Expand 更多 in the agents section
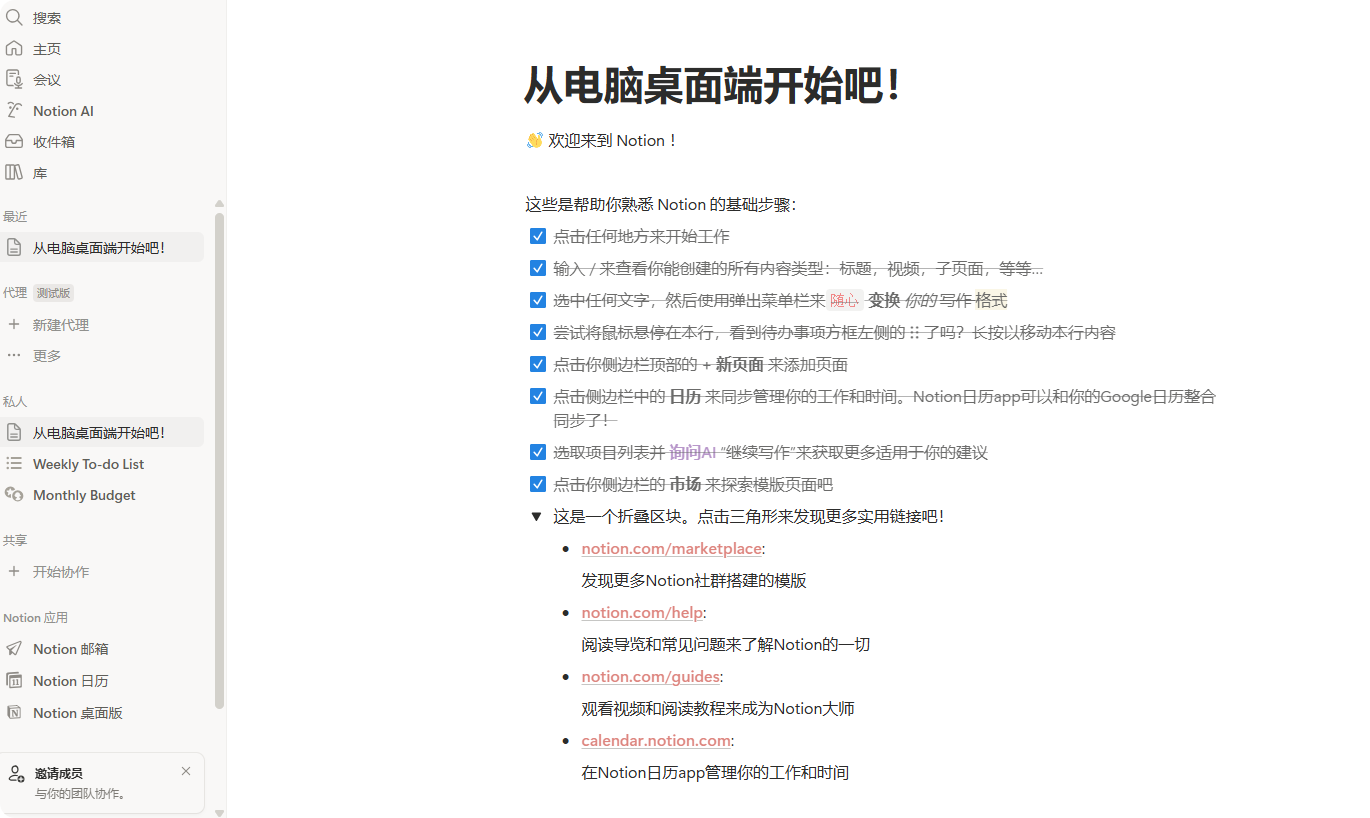 [x=46, y=356]
